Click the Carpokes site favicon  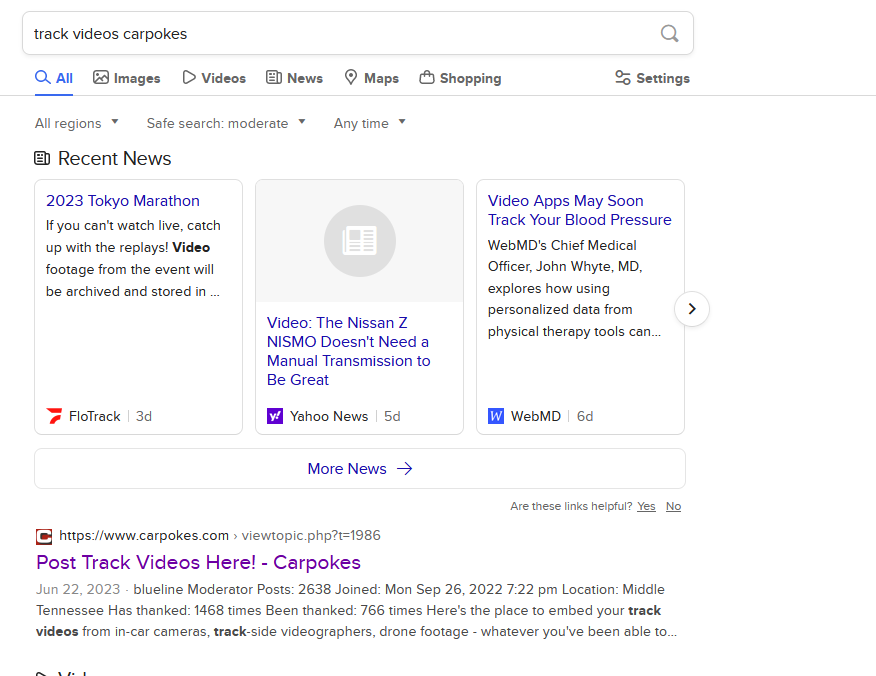[x=44, y=536]
